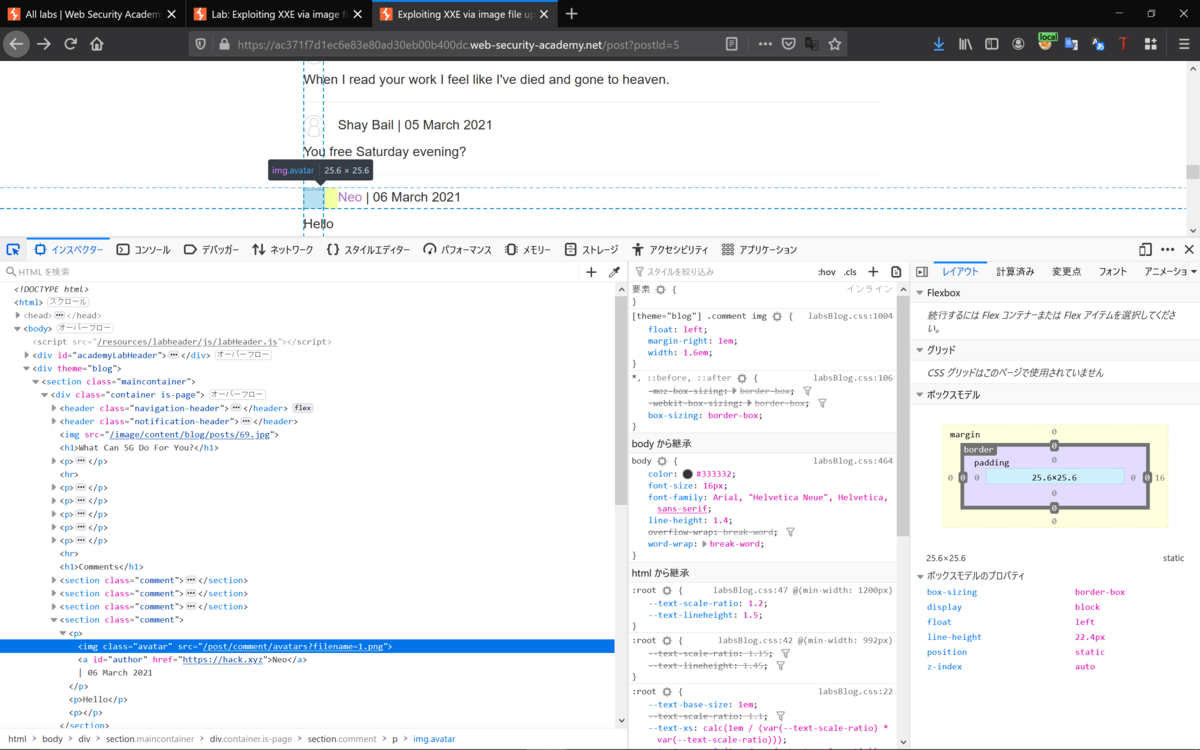This screenshot has height=750, width=1200.
Task: Toggle print media simulation icon
Action: 896,272
